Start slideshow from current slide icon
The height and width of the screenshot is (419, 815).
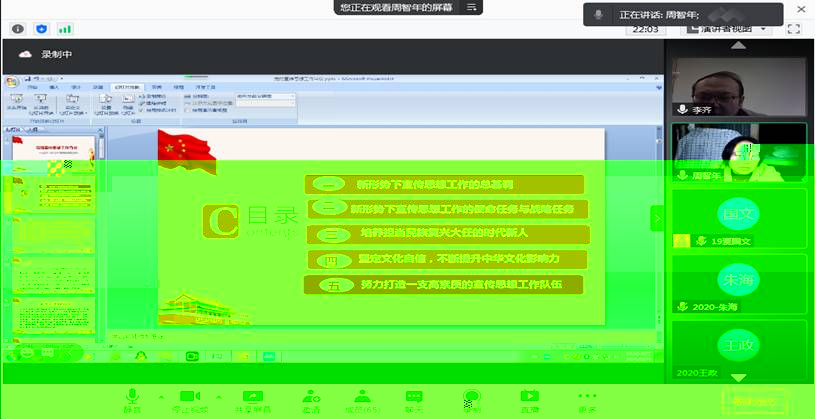(41, 103)
